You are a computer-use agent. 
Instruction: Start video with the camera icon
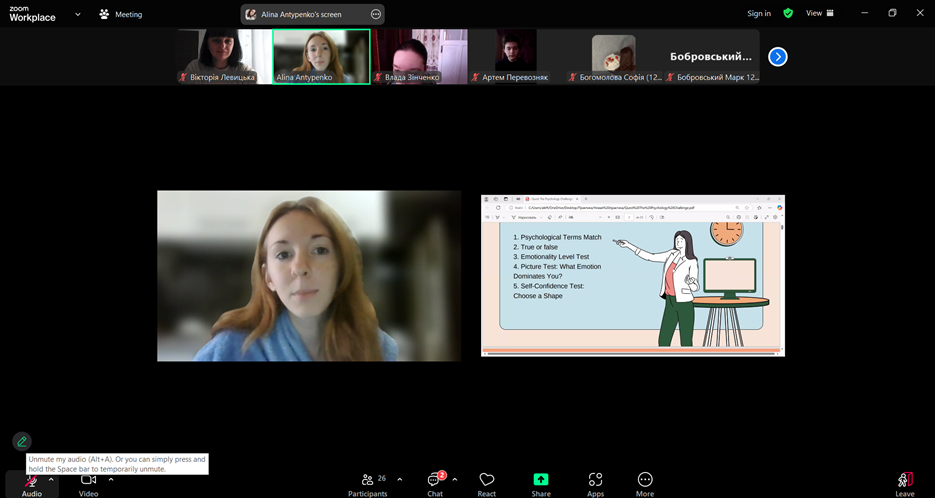pos(88,480)
